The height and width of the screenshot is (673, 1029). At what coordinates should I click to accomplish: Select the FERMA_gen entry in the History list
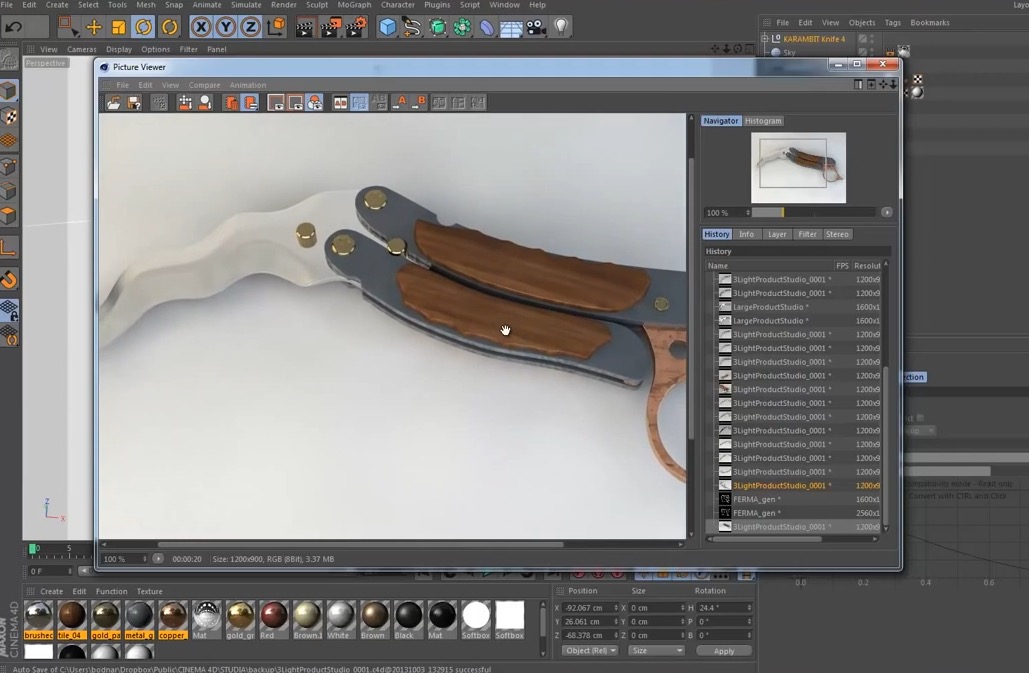[x=757, y=499]
